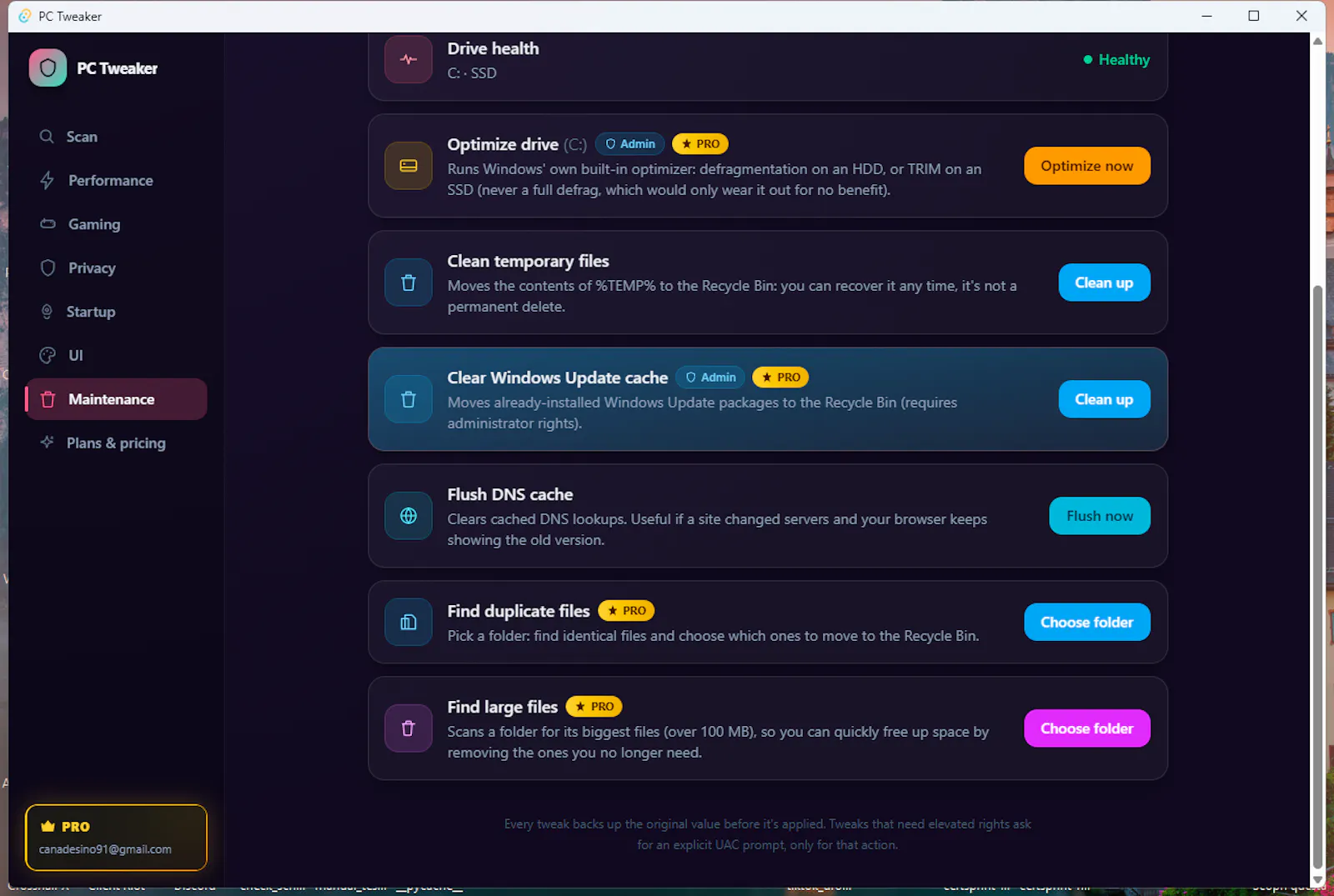Clean up Windows Update cache
This screenshot has height=896, width=1334.
(1104, 399)
